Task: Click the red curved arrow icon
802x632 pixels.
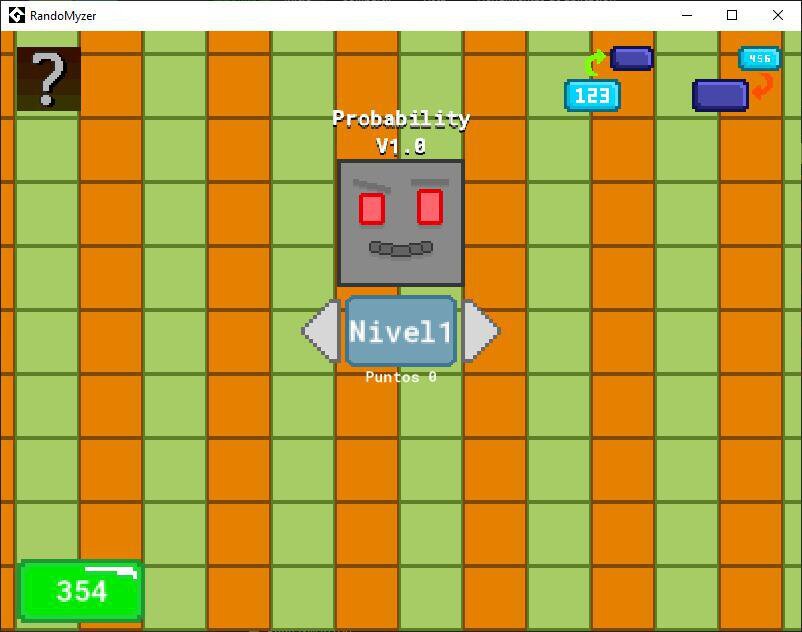Action: coord(763,86)
